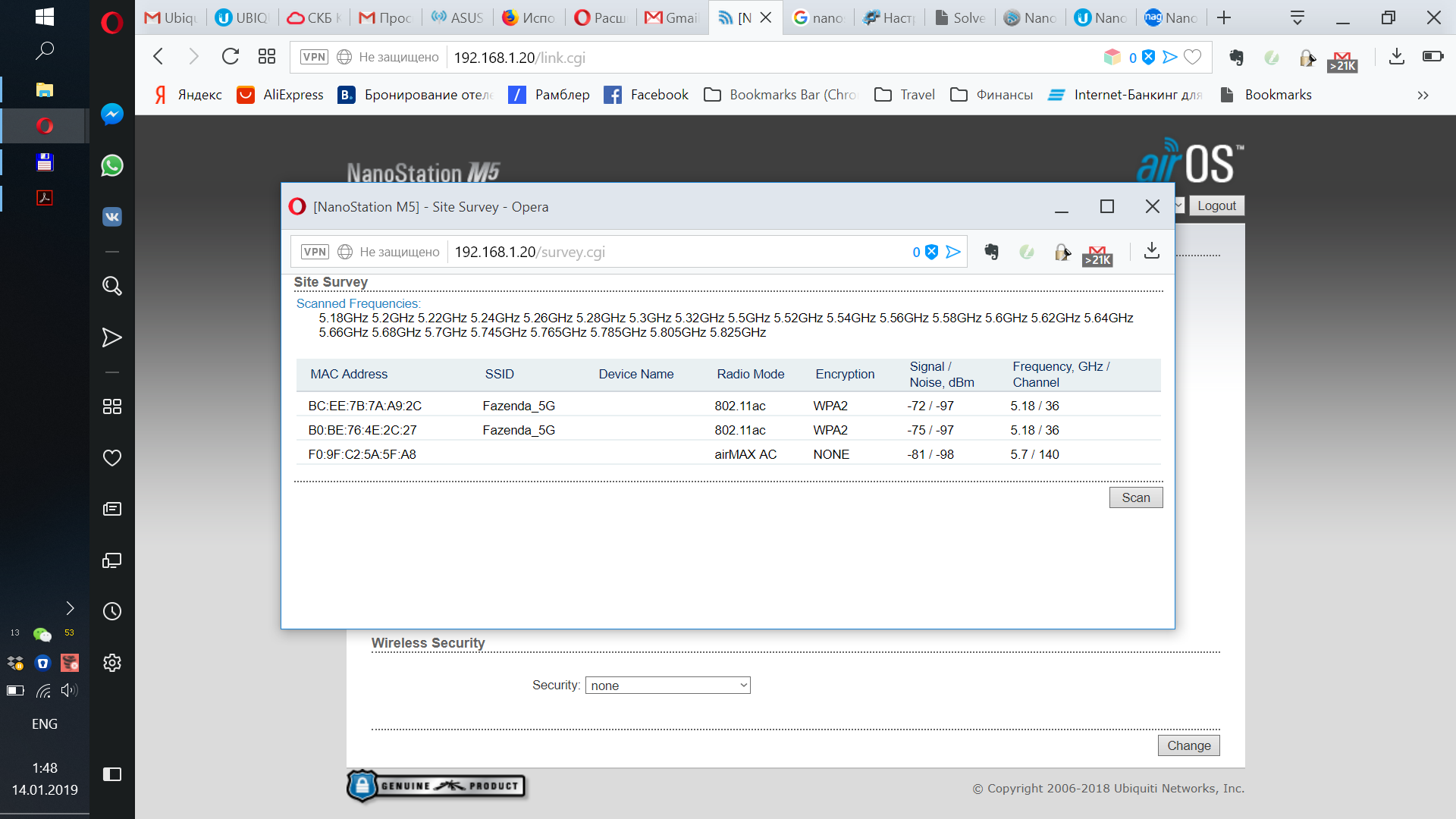Viewport: 1456px width, 819px height.
Task: Click popup address bar survey.cgi
Action: pos(529,252)
